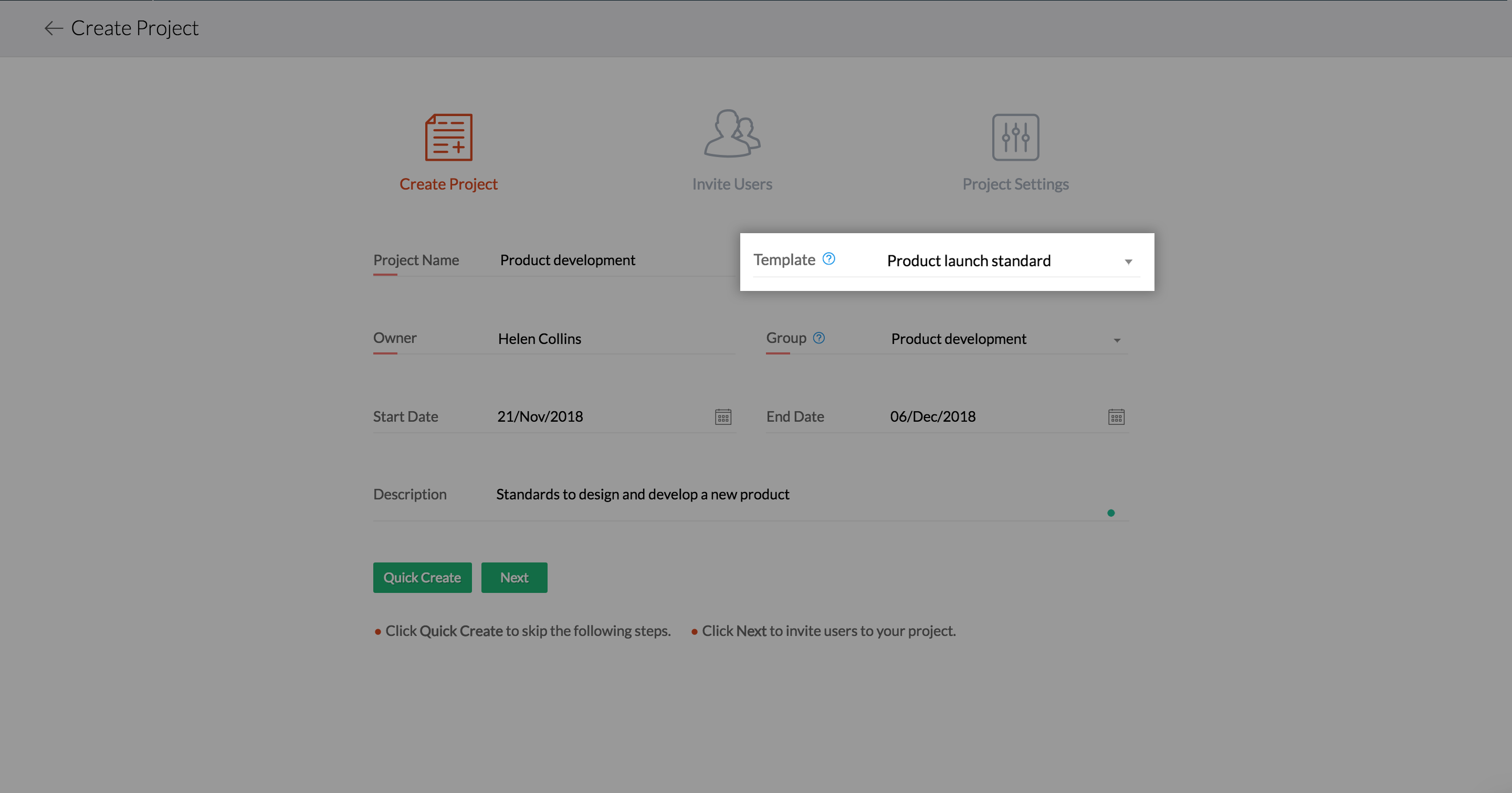Open the End Date calendar picker icon
This screenshot has height=793, width=1512.
pyautogui.click(x=1116, y=417)
